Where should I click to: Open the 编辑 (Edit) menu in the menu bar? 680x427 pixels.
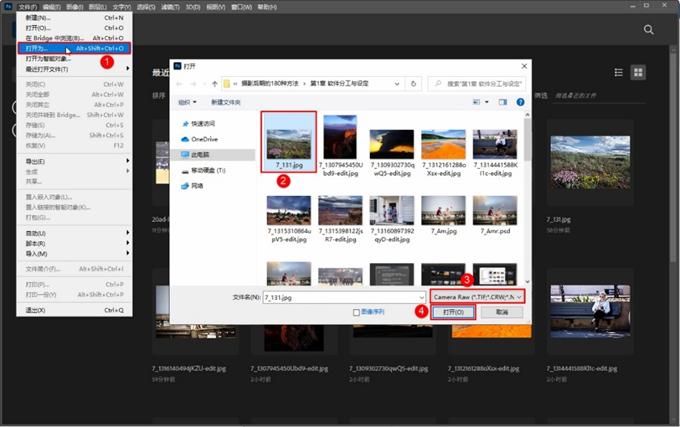click(x=49, y=7)
